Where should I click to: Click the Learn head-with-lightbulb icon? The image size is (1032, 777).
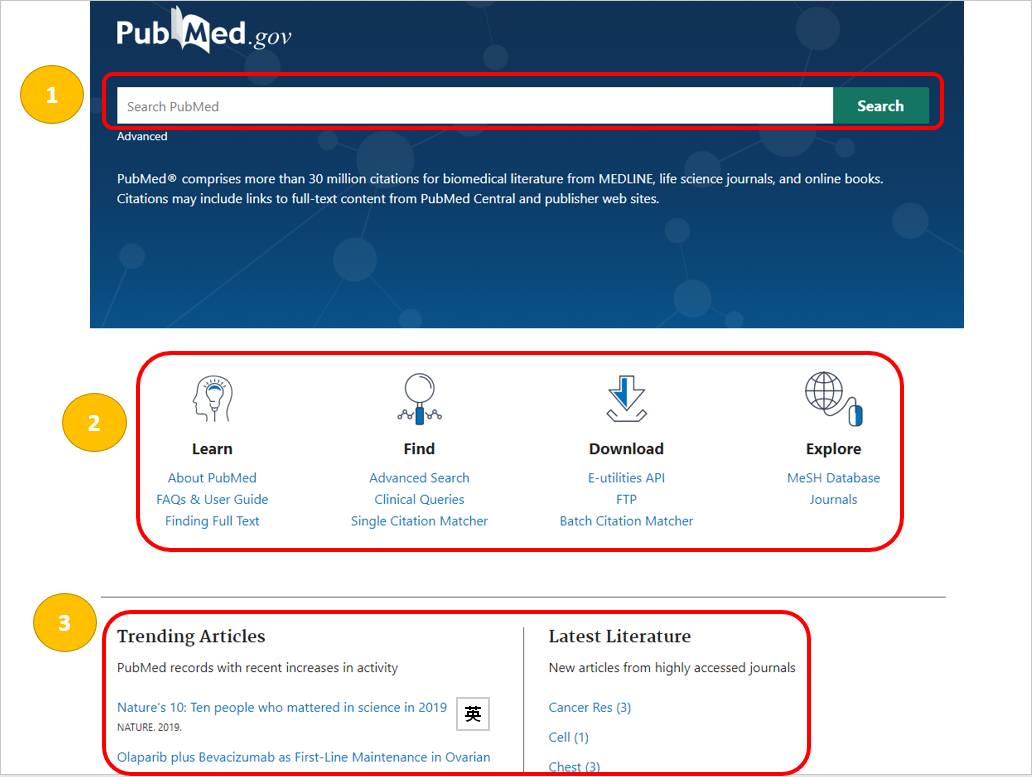[x=212, y=399]
